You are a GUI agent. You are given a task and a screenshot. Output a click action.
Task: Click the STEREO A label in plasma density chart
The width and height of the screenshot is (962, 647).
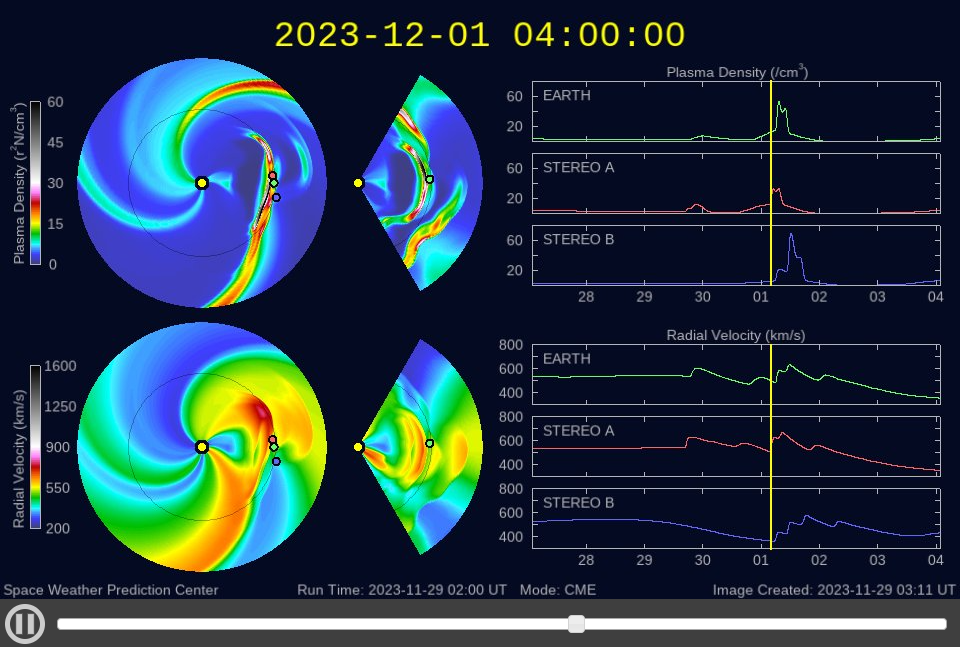pyautogui.click(x=578, y=167)
